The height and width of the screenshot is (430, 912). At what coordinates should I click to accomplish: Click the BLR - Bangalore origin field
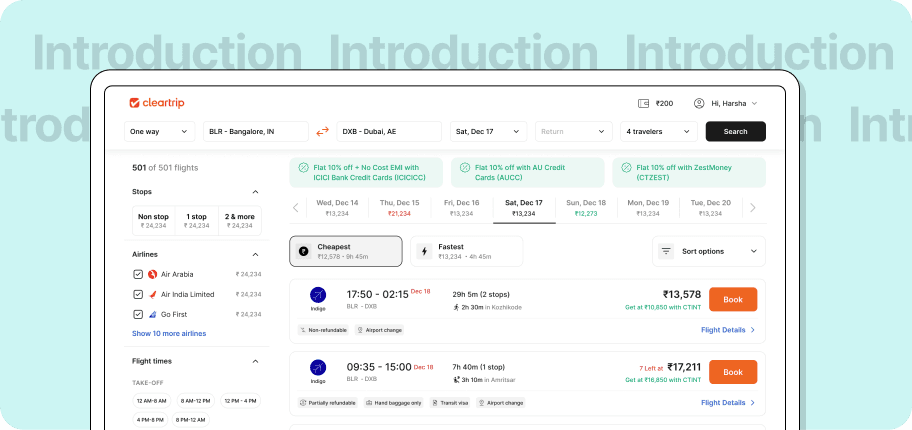pos(255,131)
